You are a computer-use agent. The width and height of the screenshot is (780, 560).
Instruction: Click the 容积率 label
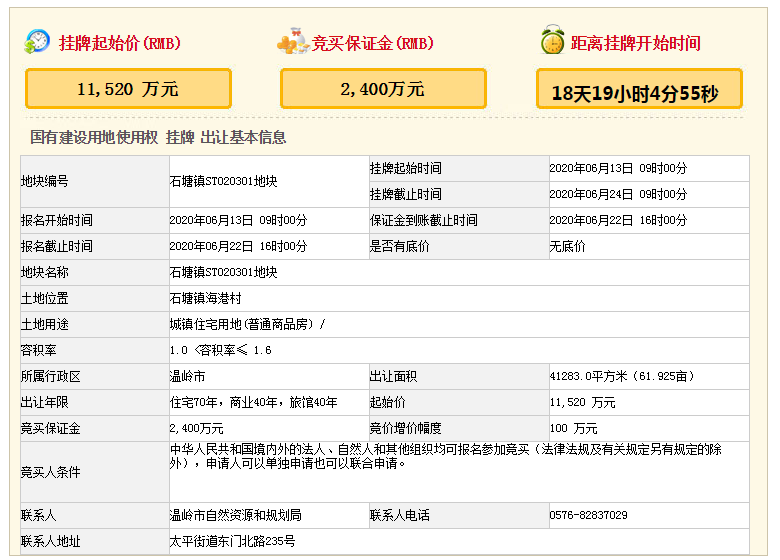point(39,350)
